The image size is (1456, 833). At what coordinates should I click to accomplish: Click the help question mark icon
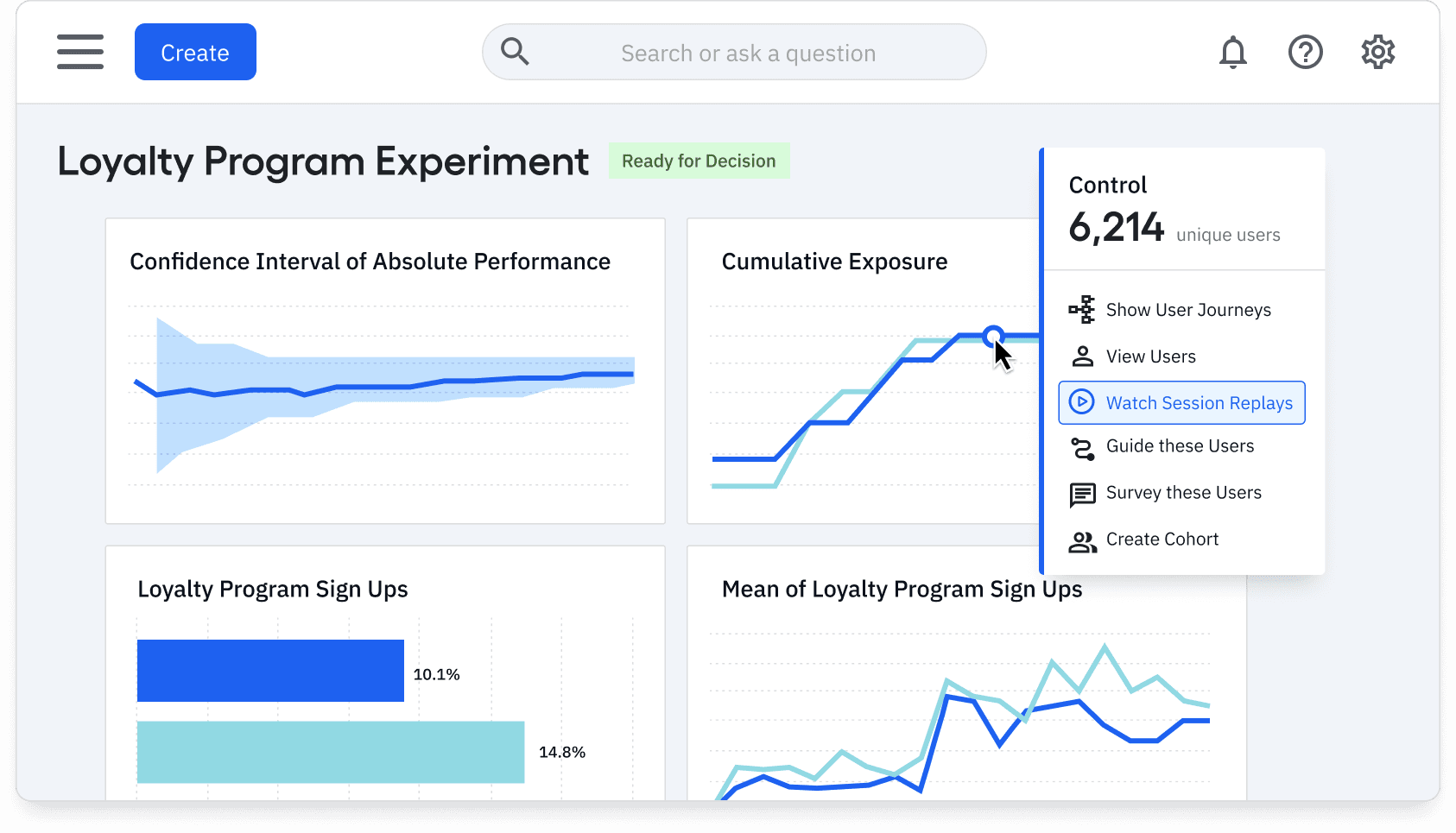tap(1306, 52)
